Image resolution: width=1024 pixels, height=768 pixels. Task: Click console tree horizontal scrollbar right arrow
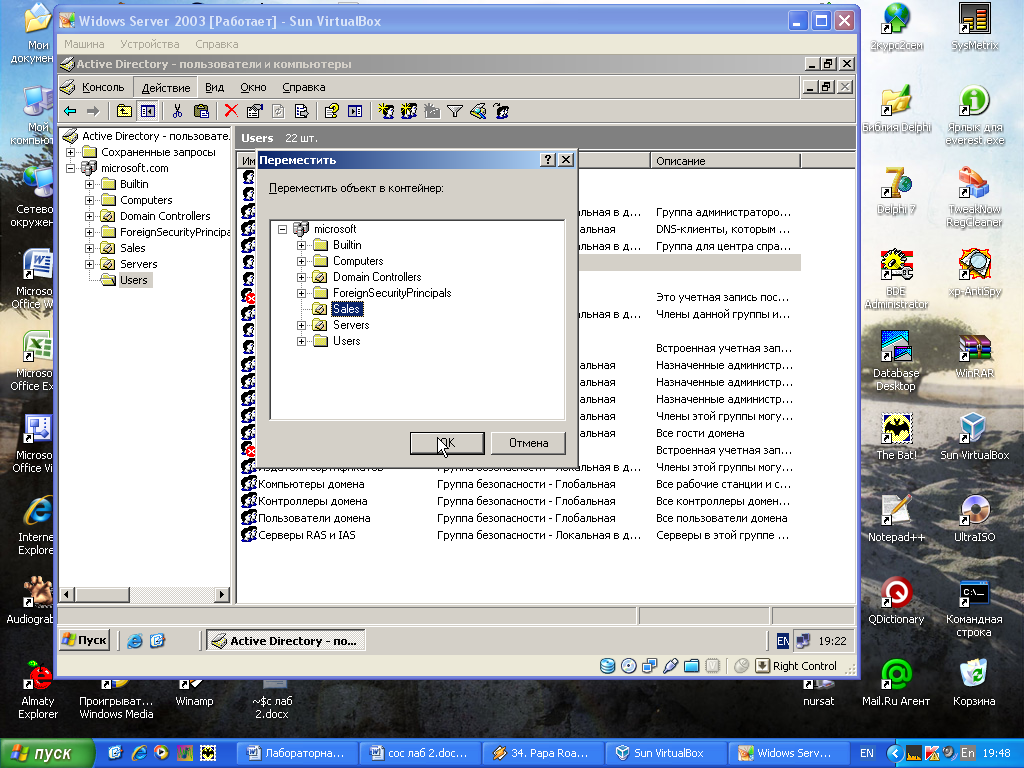coord(222,594)
